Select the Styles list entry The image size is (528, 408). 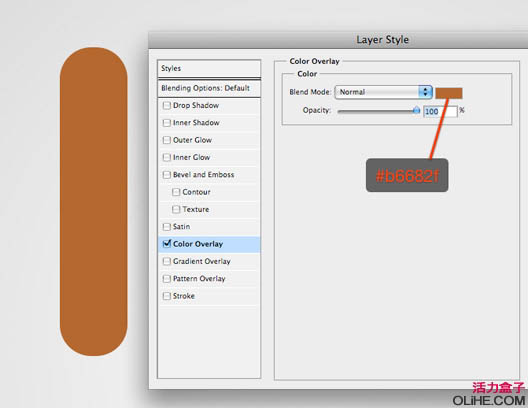(x=209, y=69)
